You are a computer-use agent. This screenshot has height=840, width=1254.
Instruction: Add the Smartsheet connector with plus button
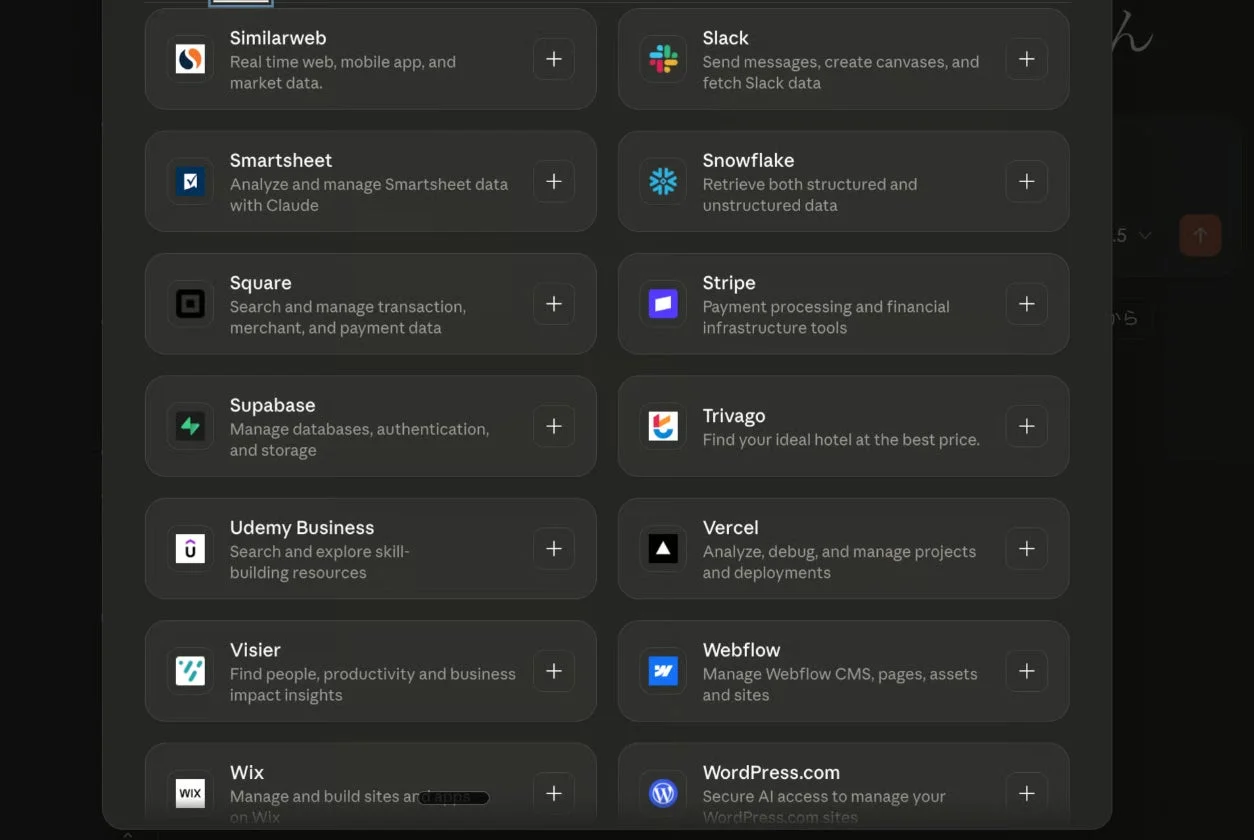[x=554, y=181]
